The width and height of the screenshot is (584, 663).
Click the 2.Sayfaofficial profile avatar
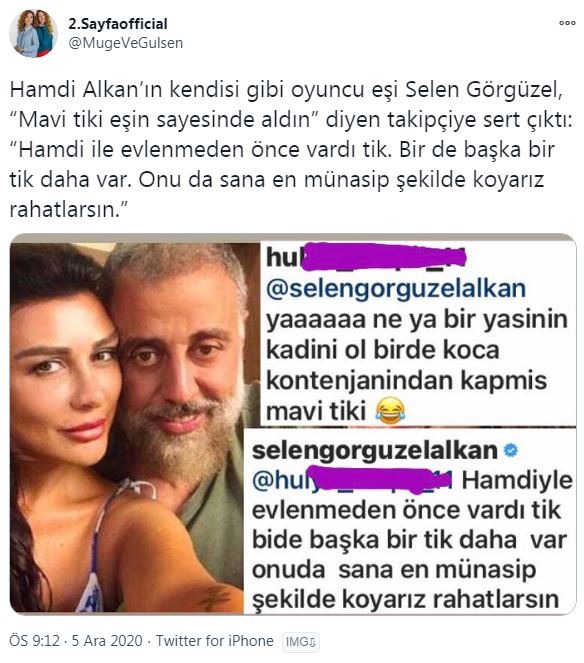[x=33, y=33]
